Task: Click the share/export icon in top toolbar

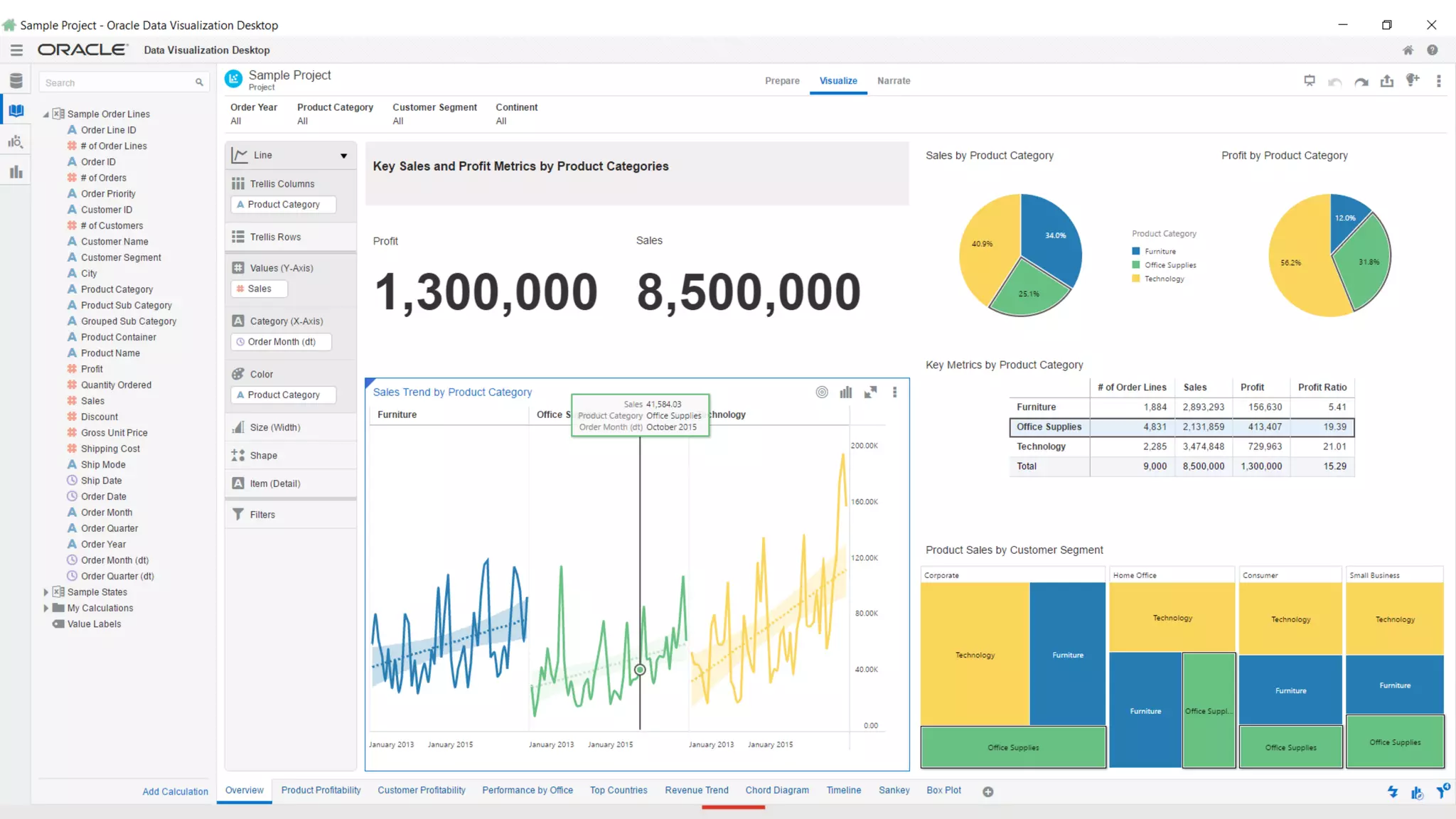Action: pyautogui.click(x=1386, y=81)
